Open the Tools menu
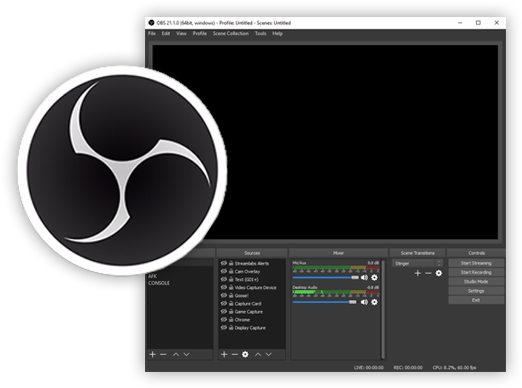This screenshot has height=388, width=522. pos(260,33)
